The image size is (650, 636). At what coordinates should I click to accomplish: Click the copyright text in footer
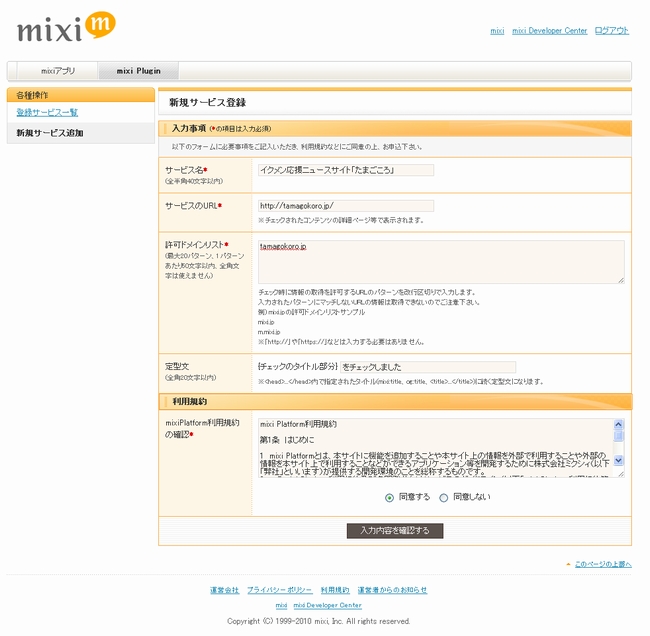pyautogui.click(x=318, y=621)
